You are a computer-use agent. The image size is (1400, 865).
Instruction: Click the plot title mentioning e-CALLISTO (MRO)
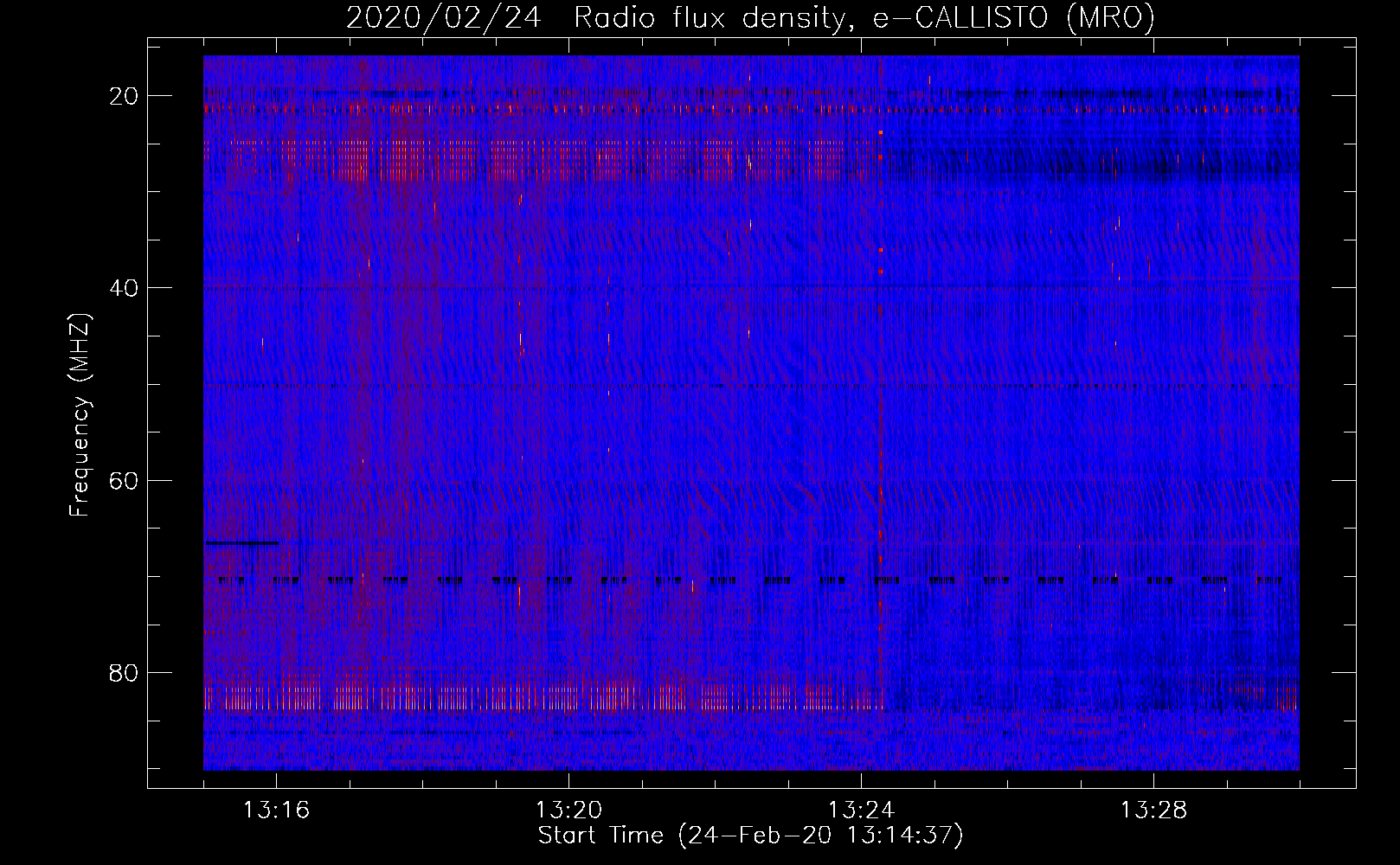click(x=750, y=17)
